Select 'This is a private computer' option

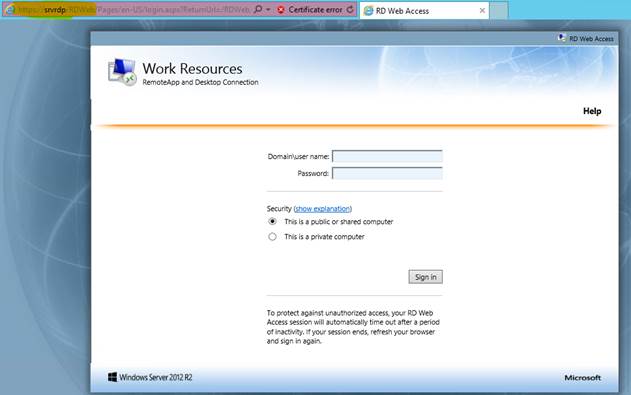click(x=272, y=237)
